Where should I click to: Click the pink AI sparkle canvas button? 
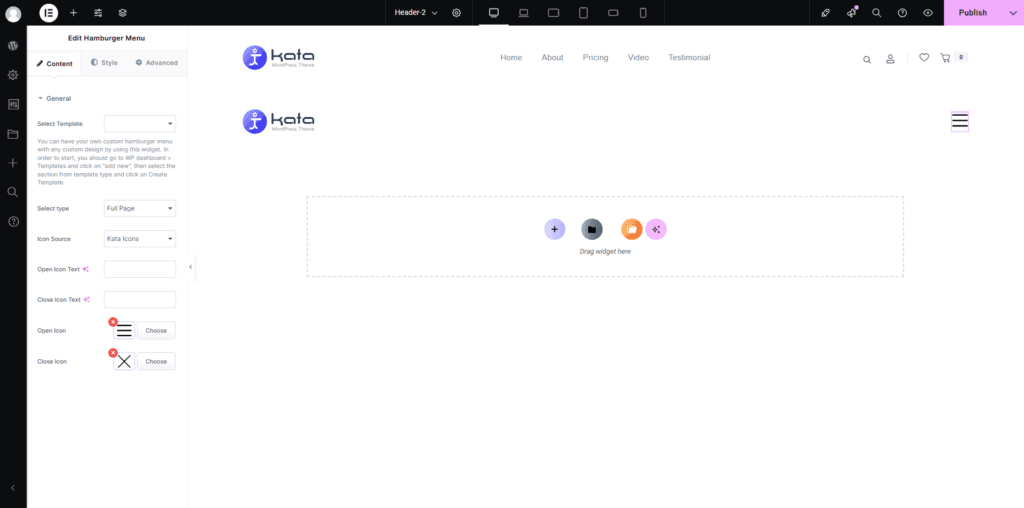656,229
